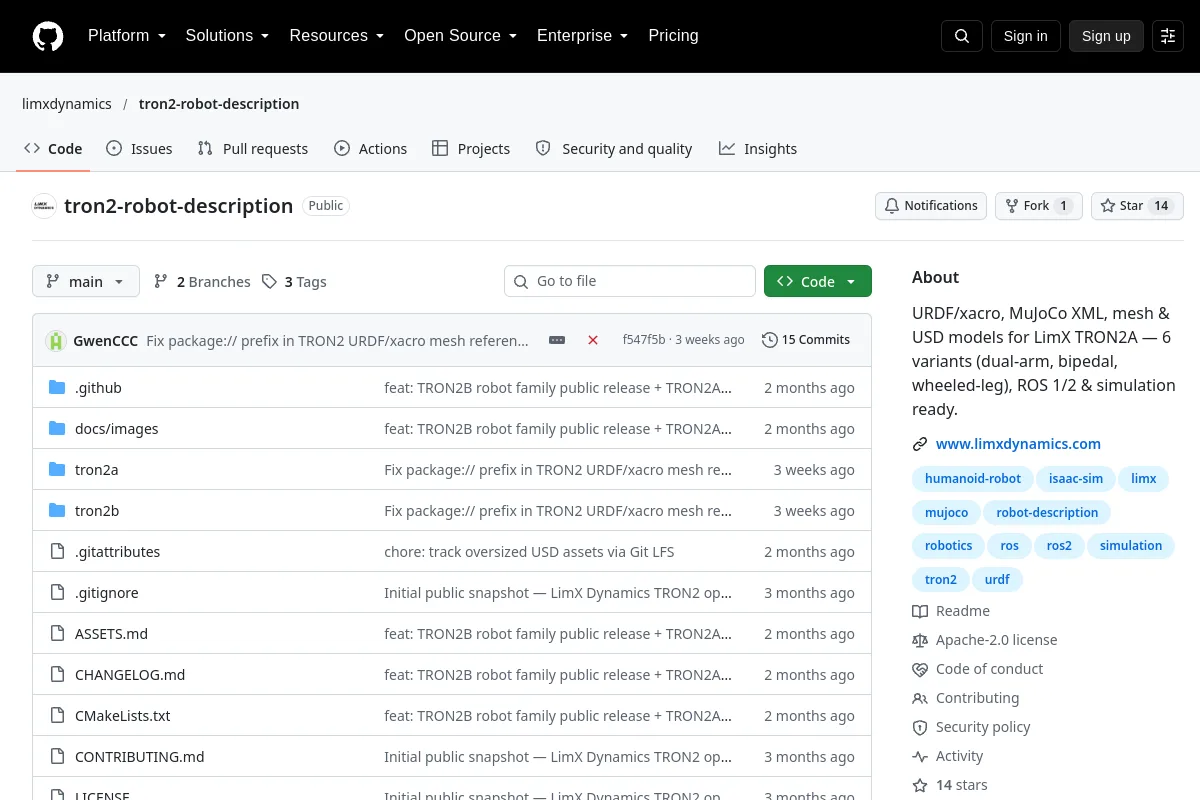The image size is (1200, 800).
Task: View the failed checks red X
Action: click(593, 340)
